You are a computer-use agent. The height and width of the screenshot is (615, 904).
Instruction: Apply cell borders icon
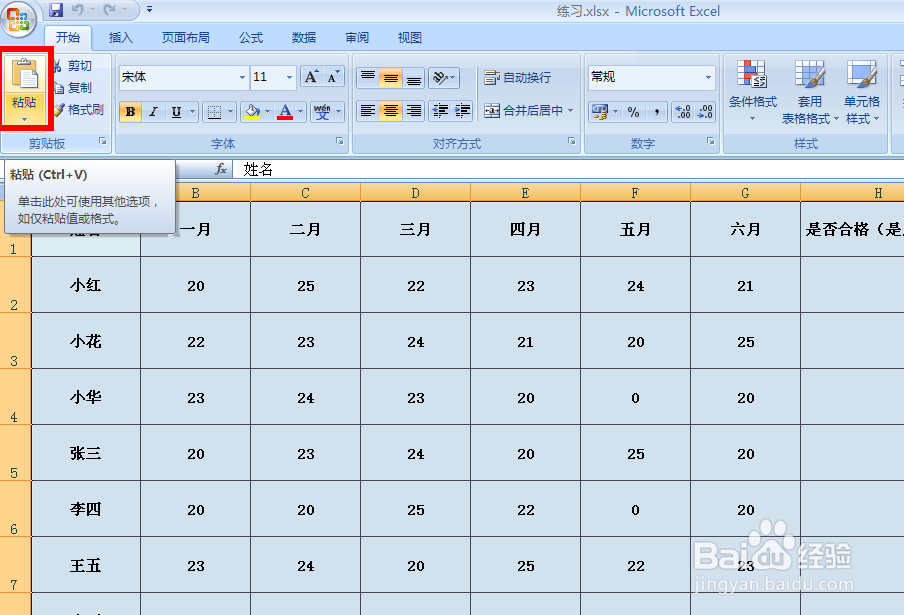(214, 112)
